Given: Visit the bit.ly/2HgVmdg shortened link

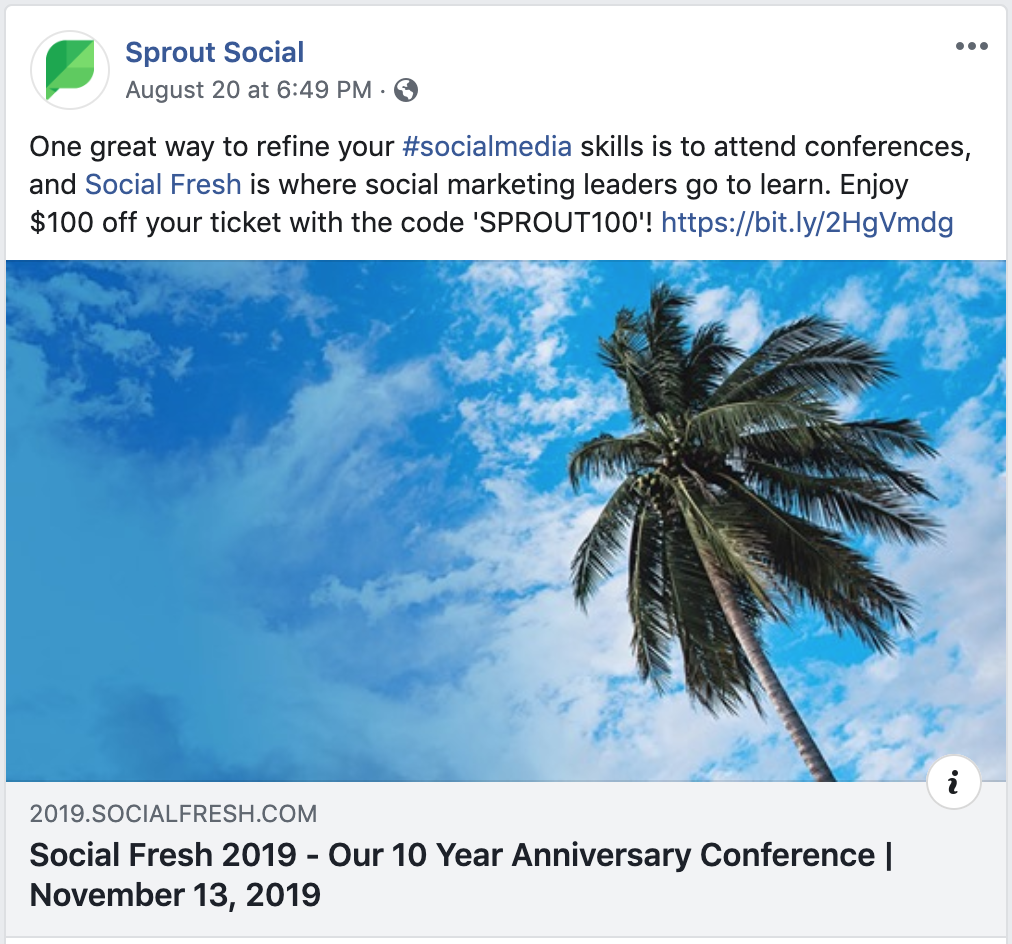Looking at the screenshot, I should pyautogui.click(x=807, y=222).
